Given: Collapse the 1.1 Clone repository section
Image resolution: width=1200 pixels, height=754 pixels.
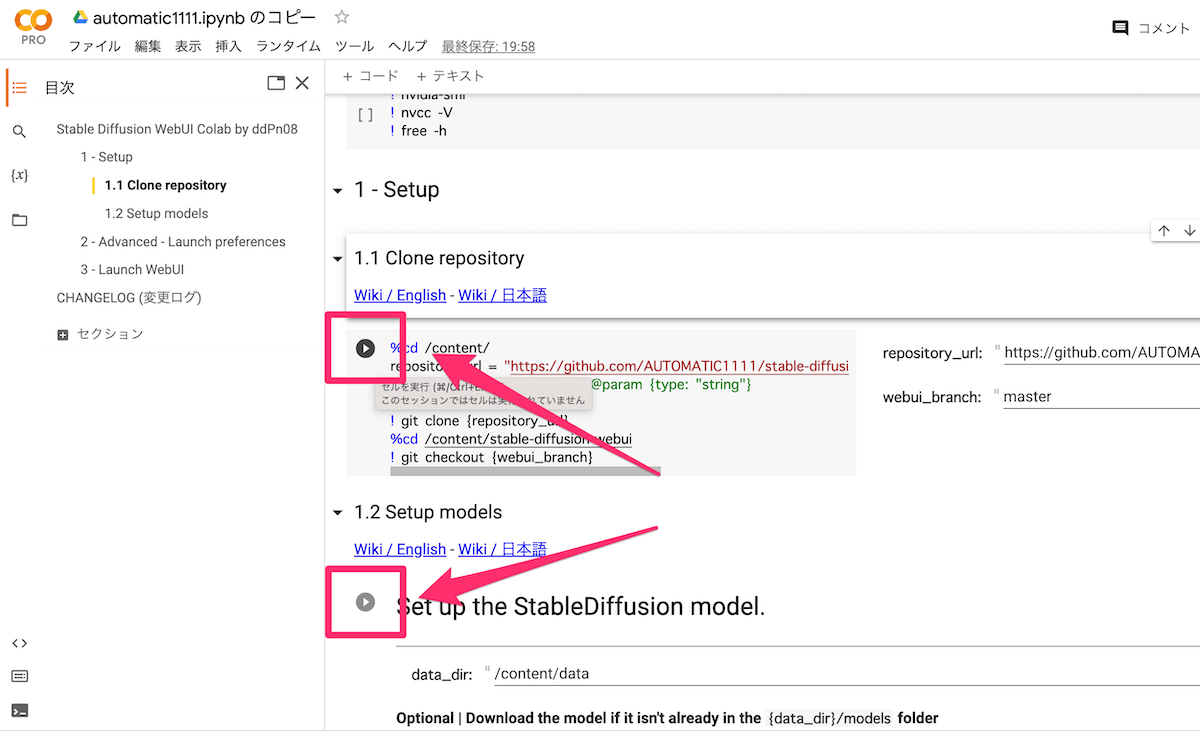Looking at the screenshot, I should pos(337,259).
